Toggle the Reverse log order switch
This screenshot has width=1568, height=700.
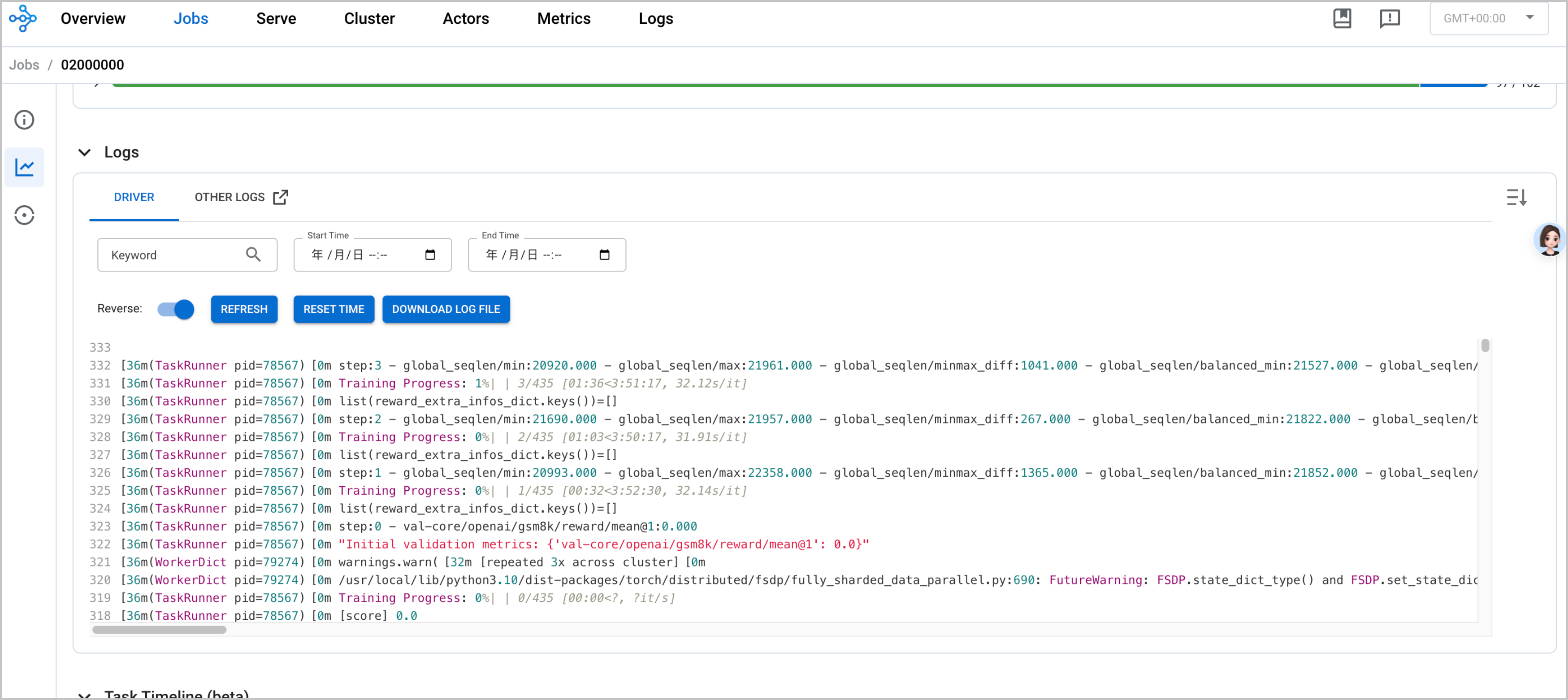tap(175, 309)
